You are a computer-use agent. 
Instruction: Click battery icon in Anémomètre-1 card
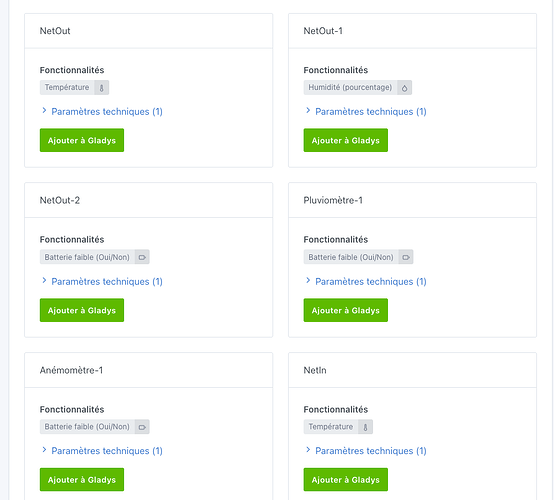tap(142, 427)
